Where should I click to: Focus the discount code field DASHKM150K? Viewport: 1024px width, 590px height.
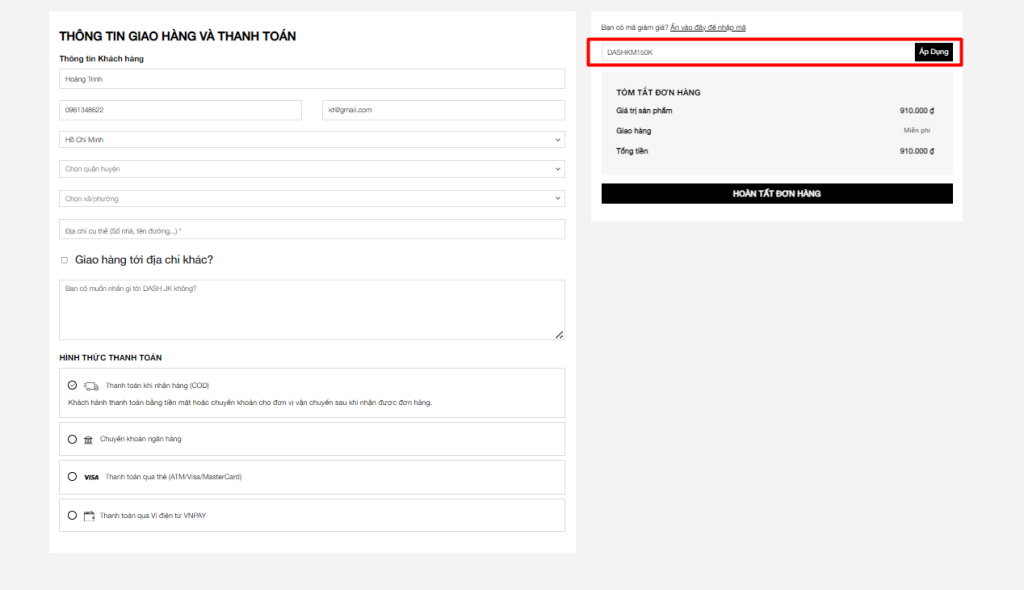[x=758, y=52]
